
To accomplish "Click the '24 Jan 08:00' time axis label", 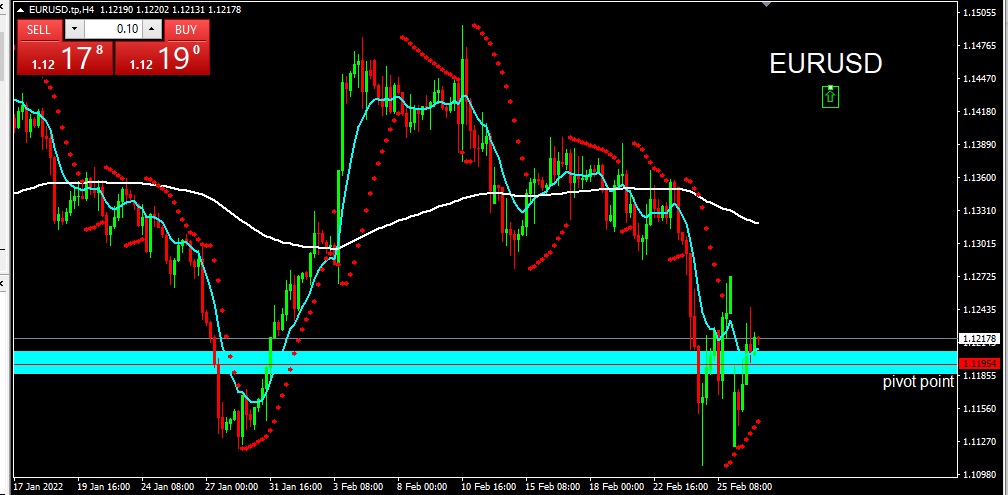I will (168, 487).
